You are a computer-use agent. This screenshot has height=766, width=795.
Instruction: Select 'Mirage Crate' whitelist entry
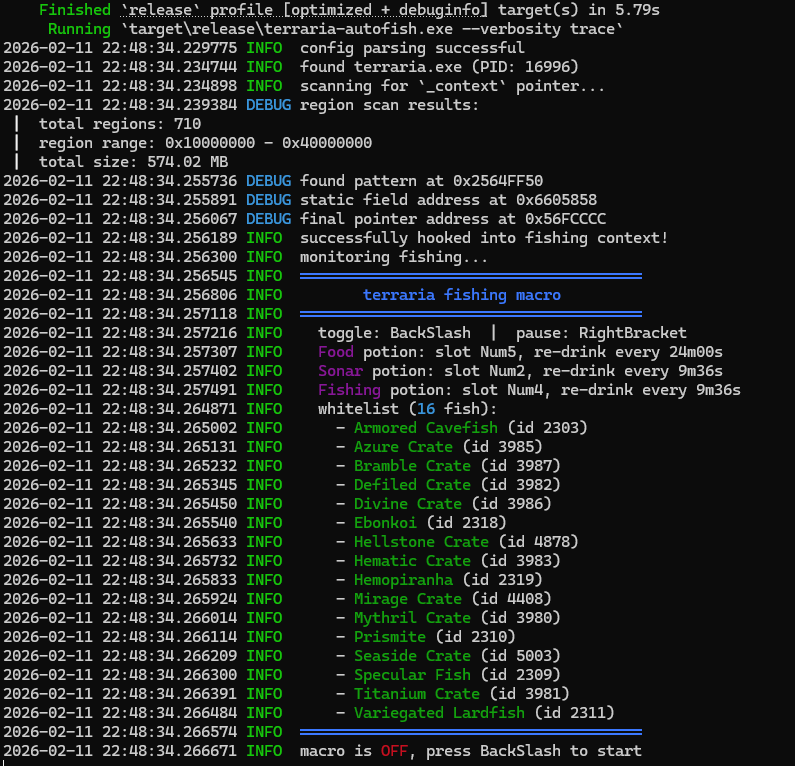(x=408, y=599)
